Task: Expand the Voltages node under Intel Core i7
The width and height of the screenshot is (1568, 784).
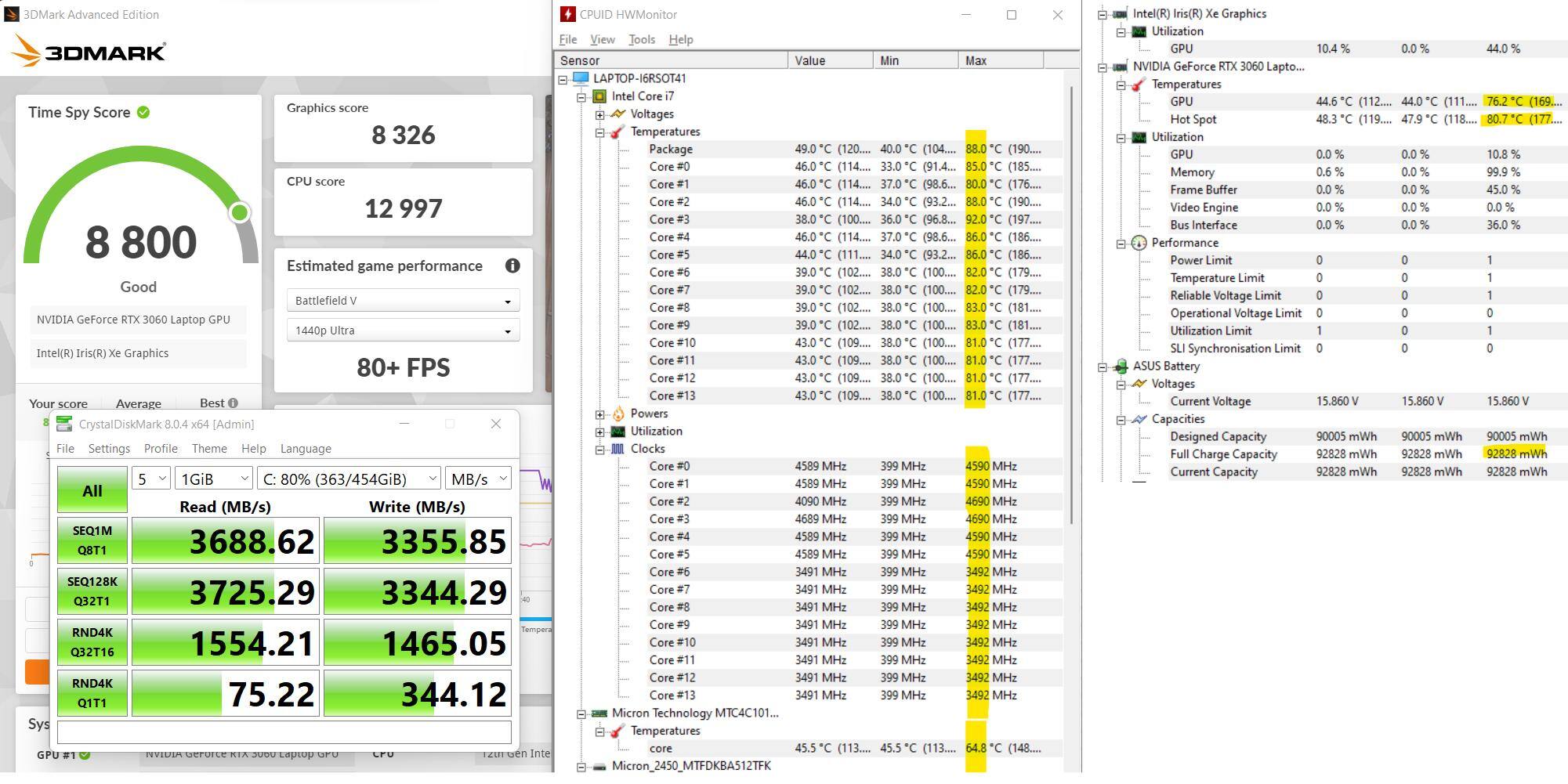Action: (600, 114)
